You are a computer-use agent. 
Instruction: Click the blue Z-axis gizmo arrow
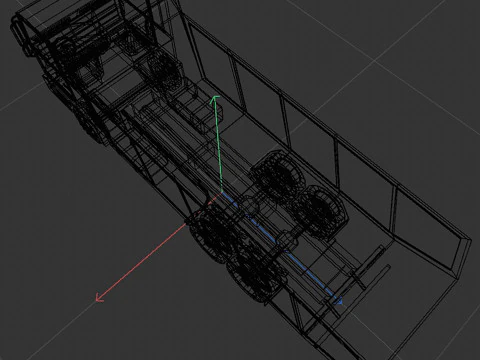pos(282,248)
